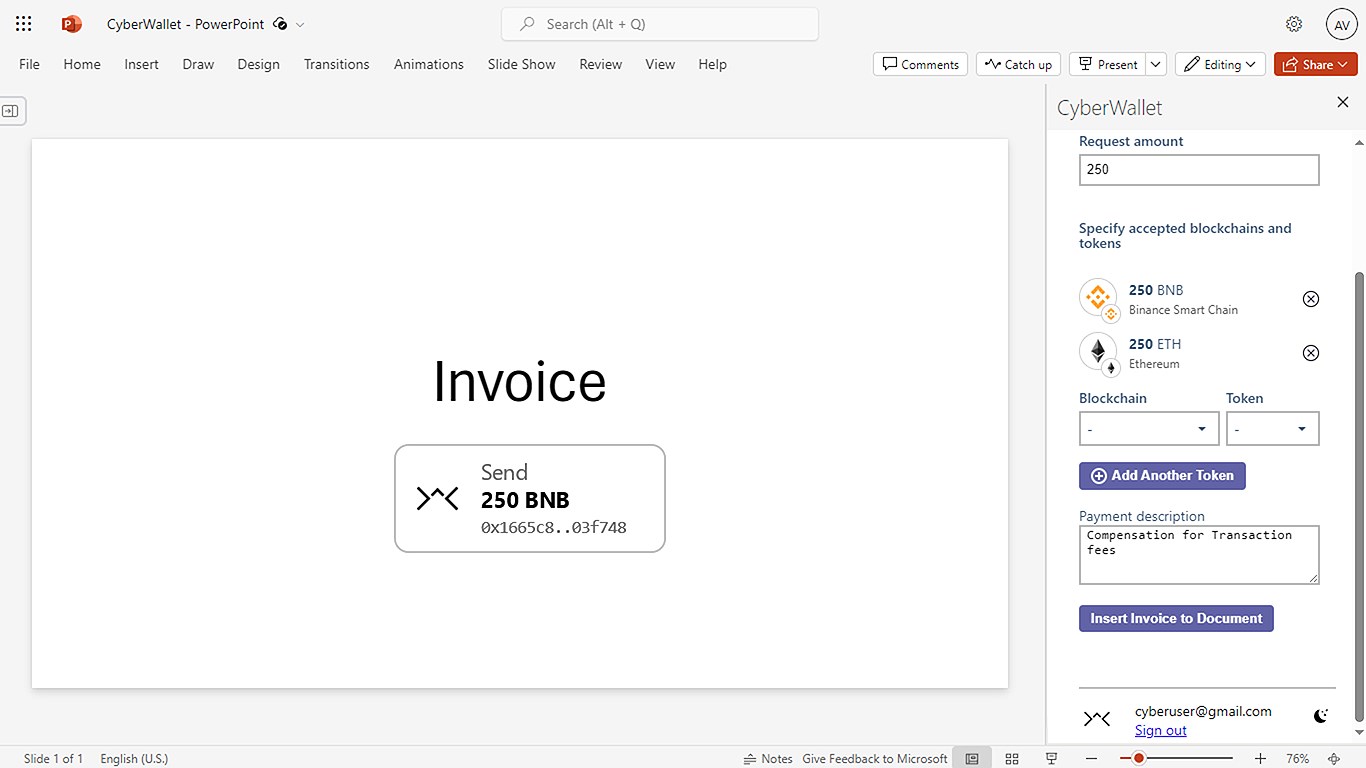Click the Slide 1 of 1 indicator
1366x768 pixels.
point(53,759)
